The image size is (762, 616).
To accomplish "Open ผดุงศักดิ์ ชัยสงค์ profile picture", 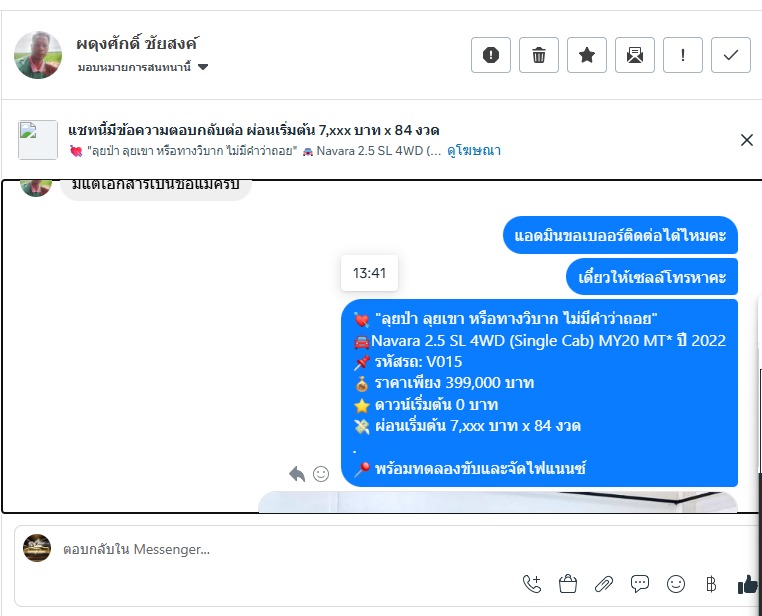I will (x=38, y=55).
